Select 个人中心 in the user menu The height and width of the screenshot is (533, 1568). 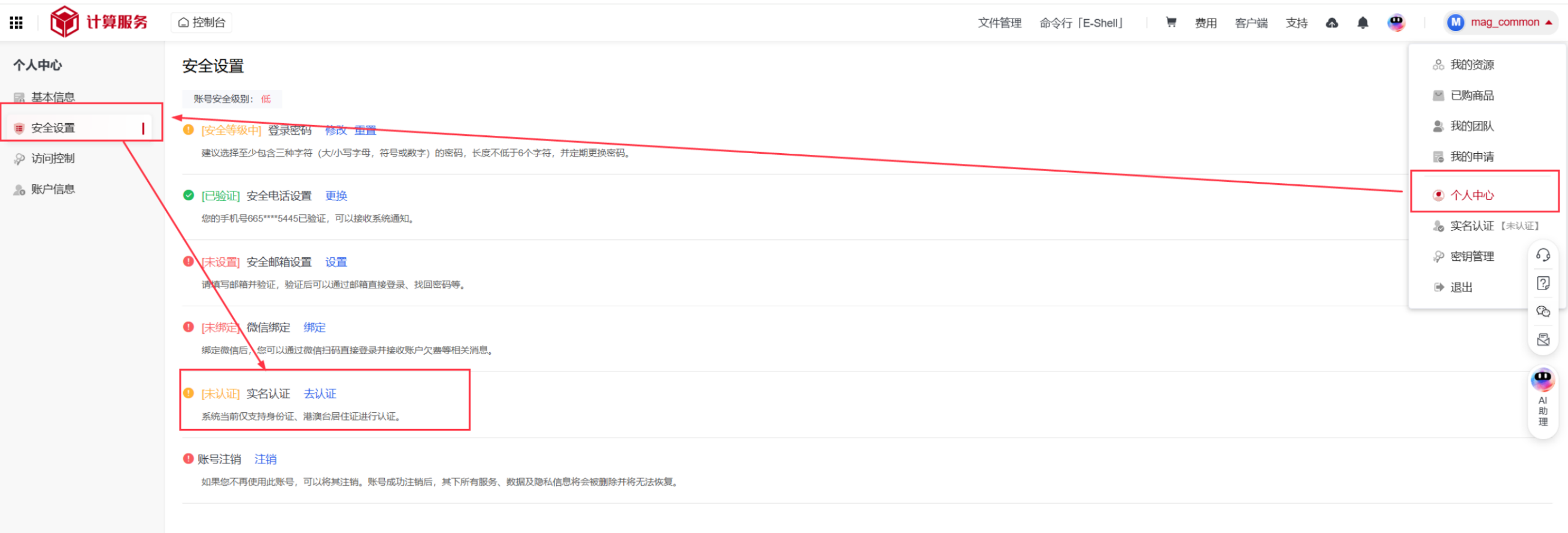pos(1471,195)
